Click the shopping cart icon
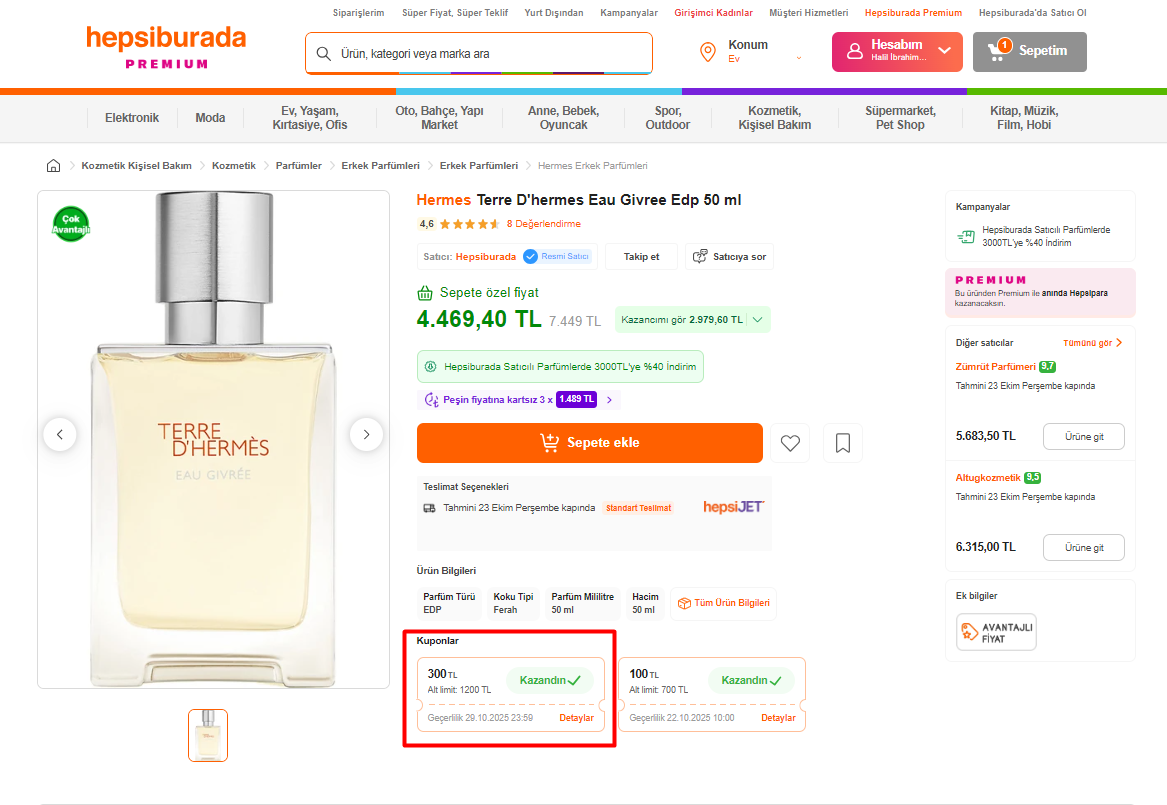 [998, 51]
